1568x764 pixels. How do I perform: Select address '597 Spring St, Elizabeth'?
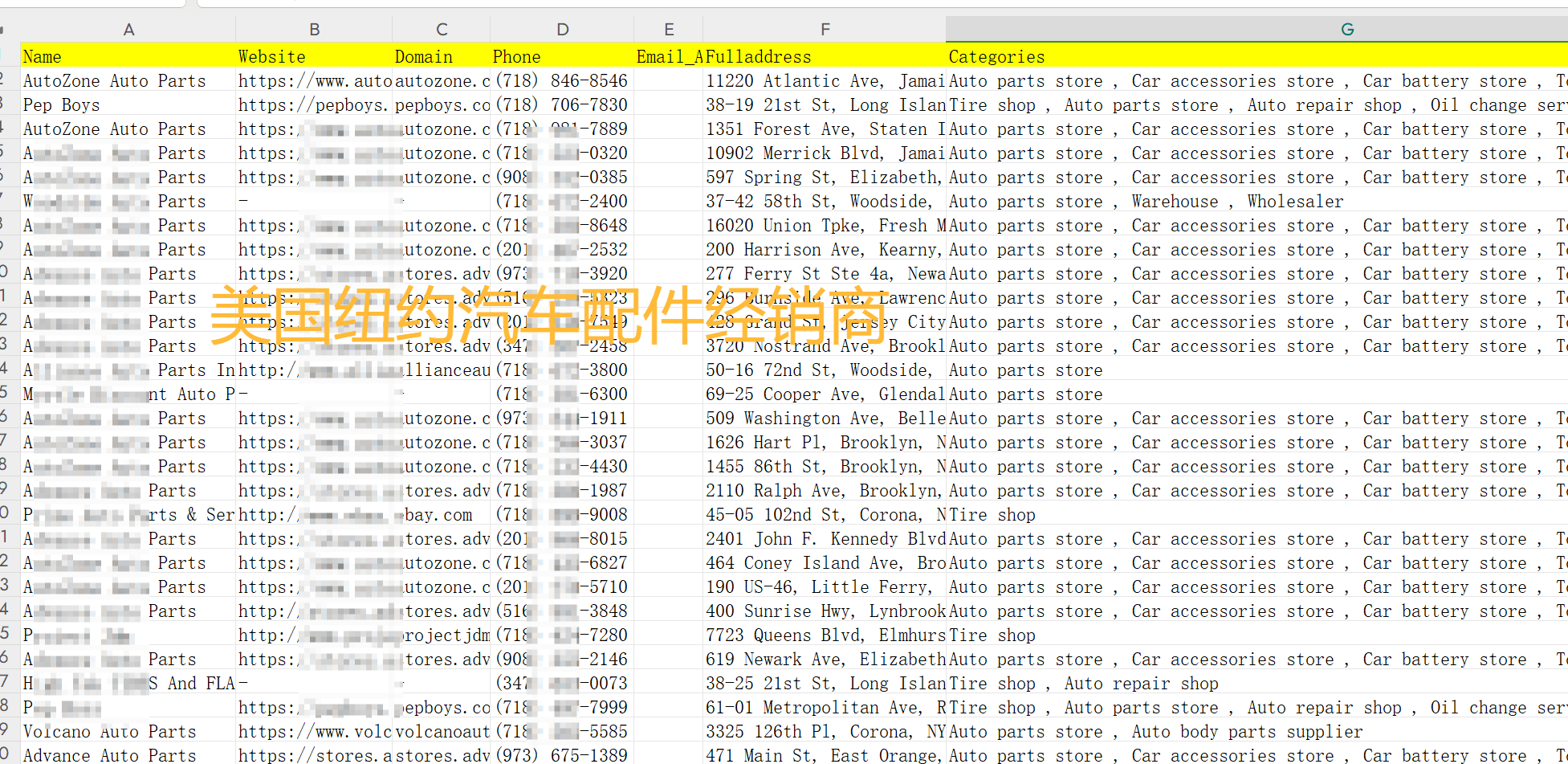[x=825, y=178]
